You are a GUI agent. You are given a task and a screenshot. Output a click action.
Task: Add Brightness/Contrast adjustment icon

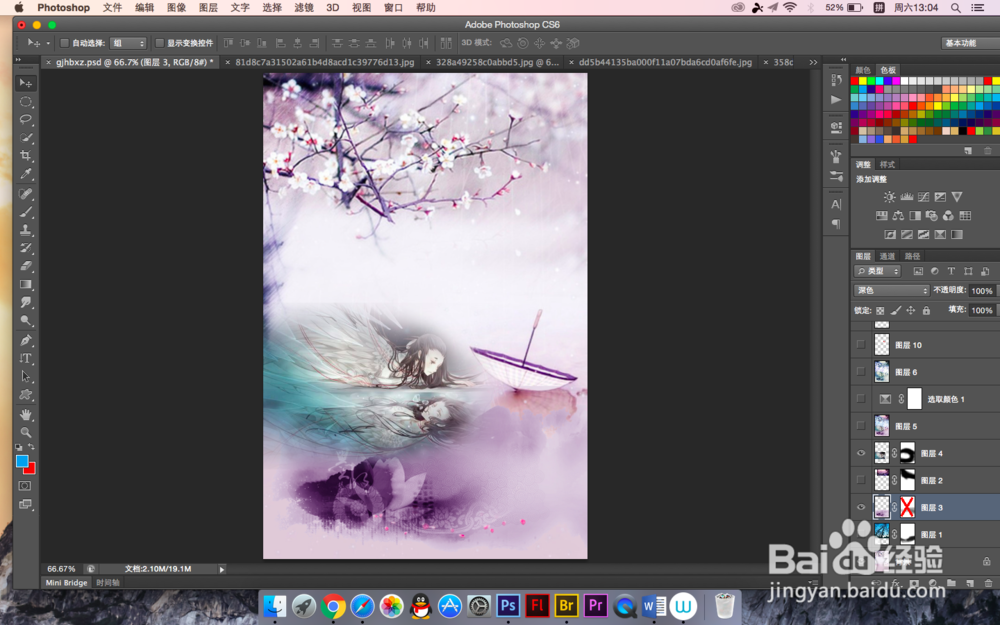pyautogui.click(x=890, y=197)
